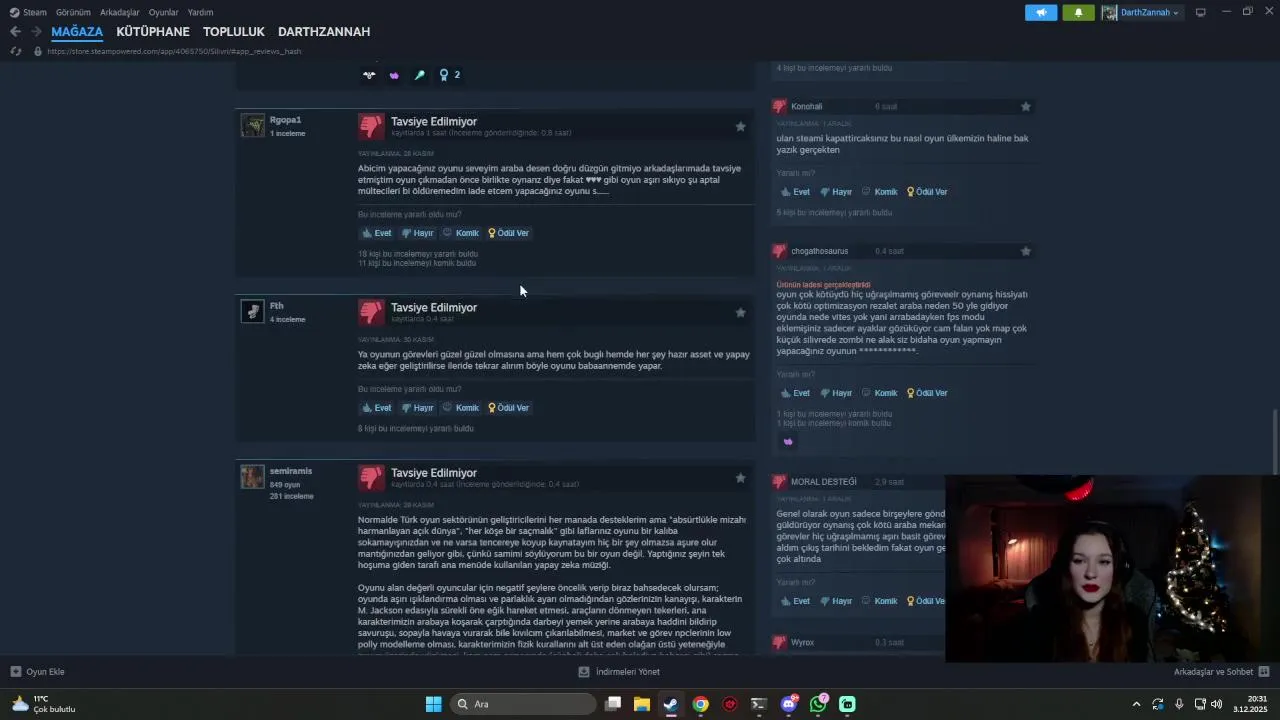The height and width of the screenshot is (720, 1280).
Task: Open the MORAL DESTEĞİ username link
Action: (824, 482)
